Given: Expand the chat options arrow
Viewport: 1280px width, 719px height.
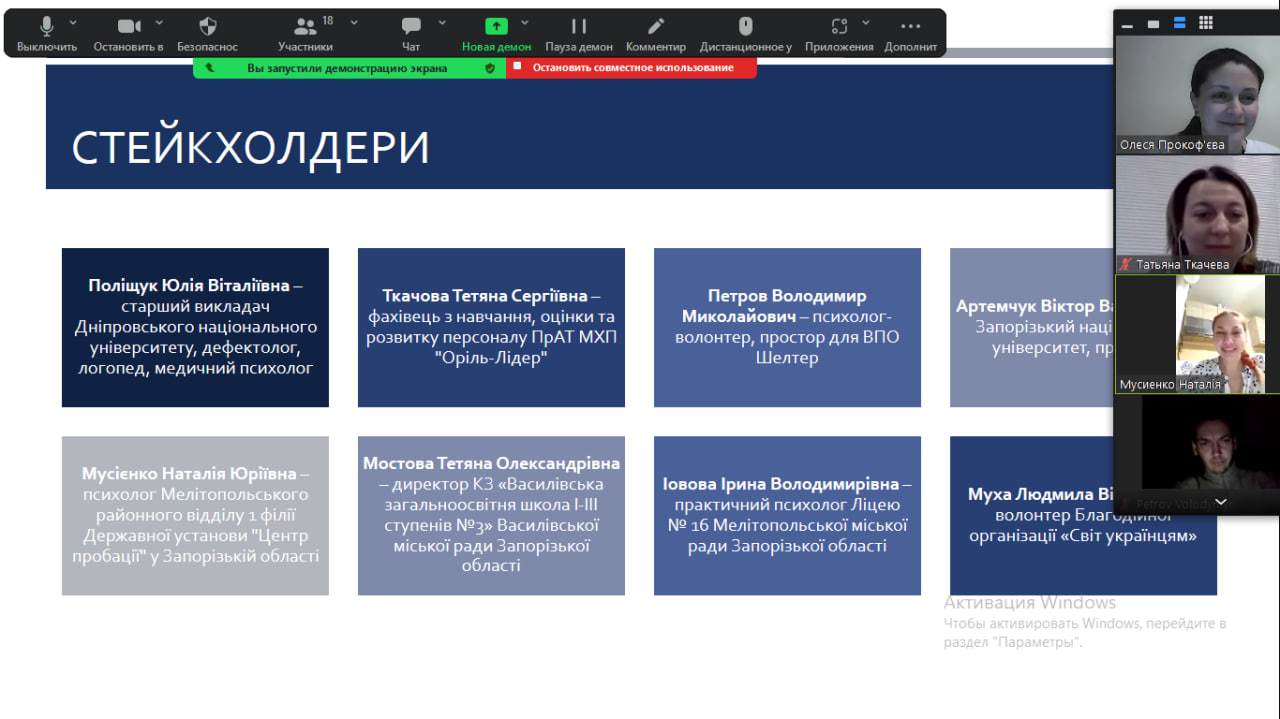Looking at the screenshot, I should [x=442, y=22].
